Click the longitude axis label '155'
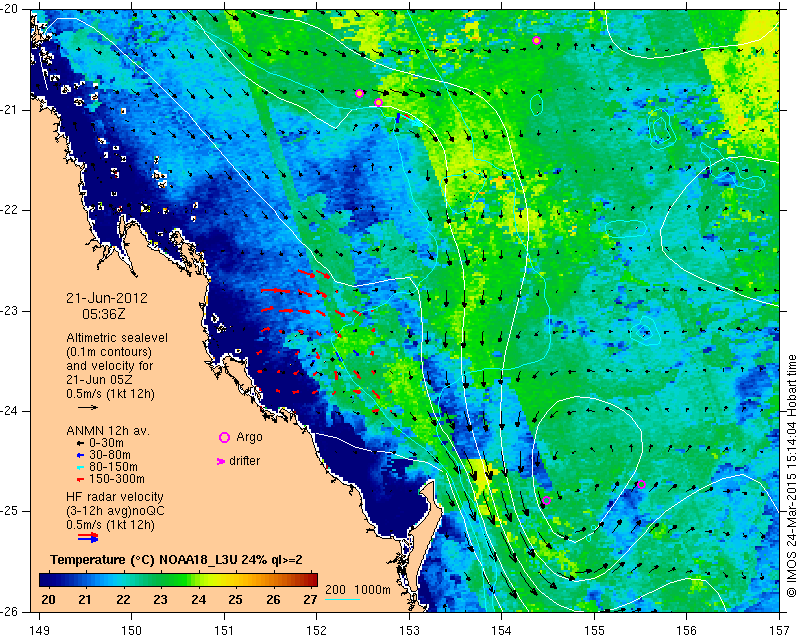Viewport: 800px width, 640px height. [x=594, y=631]
